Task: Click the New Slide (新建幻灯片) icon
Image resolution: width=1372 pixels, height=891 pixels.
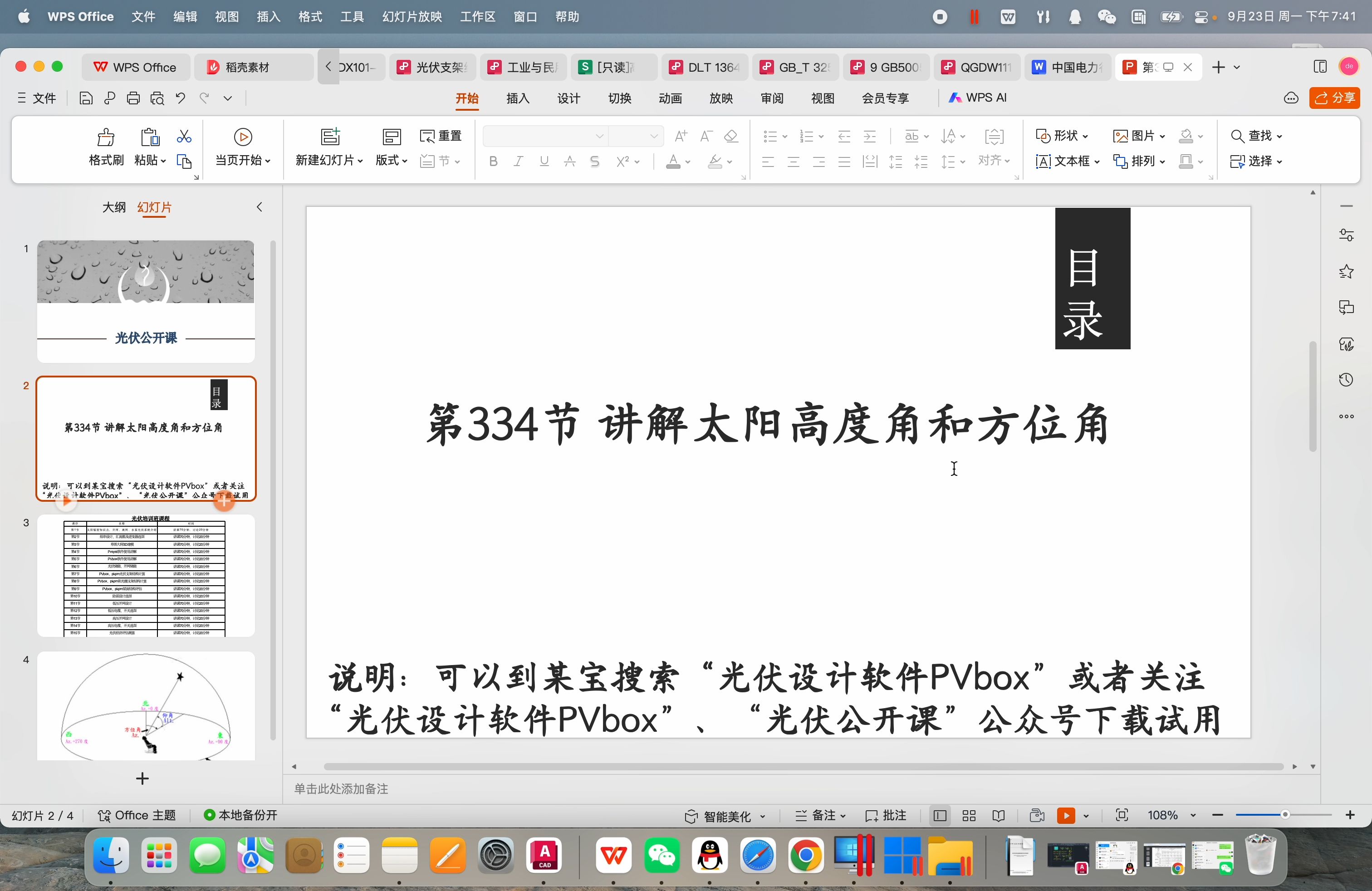Action: click(x=330, y=137)
